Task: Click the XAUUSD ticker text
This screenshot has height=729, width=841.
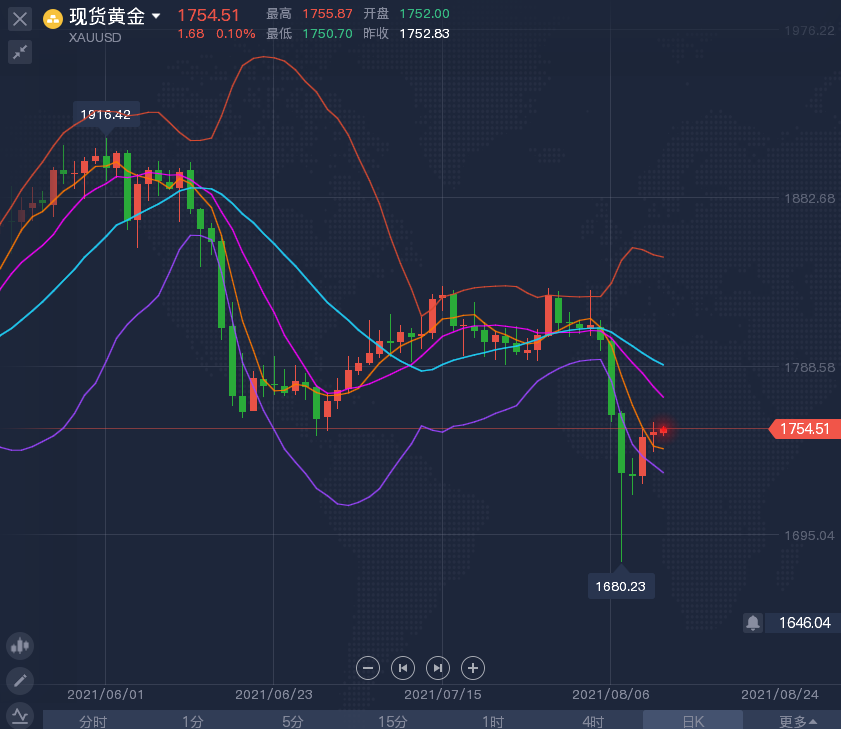Action: click(x=95, y=38)
